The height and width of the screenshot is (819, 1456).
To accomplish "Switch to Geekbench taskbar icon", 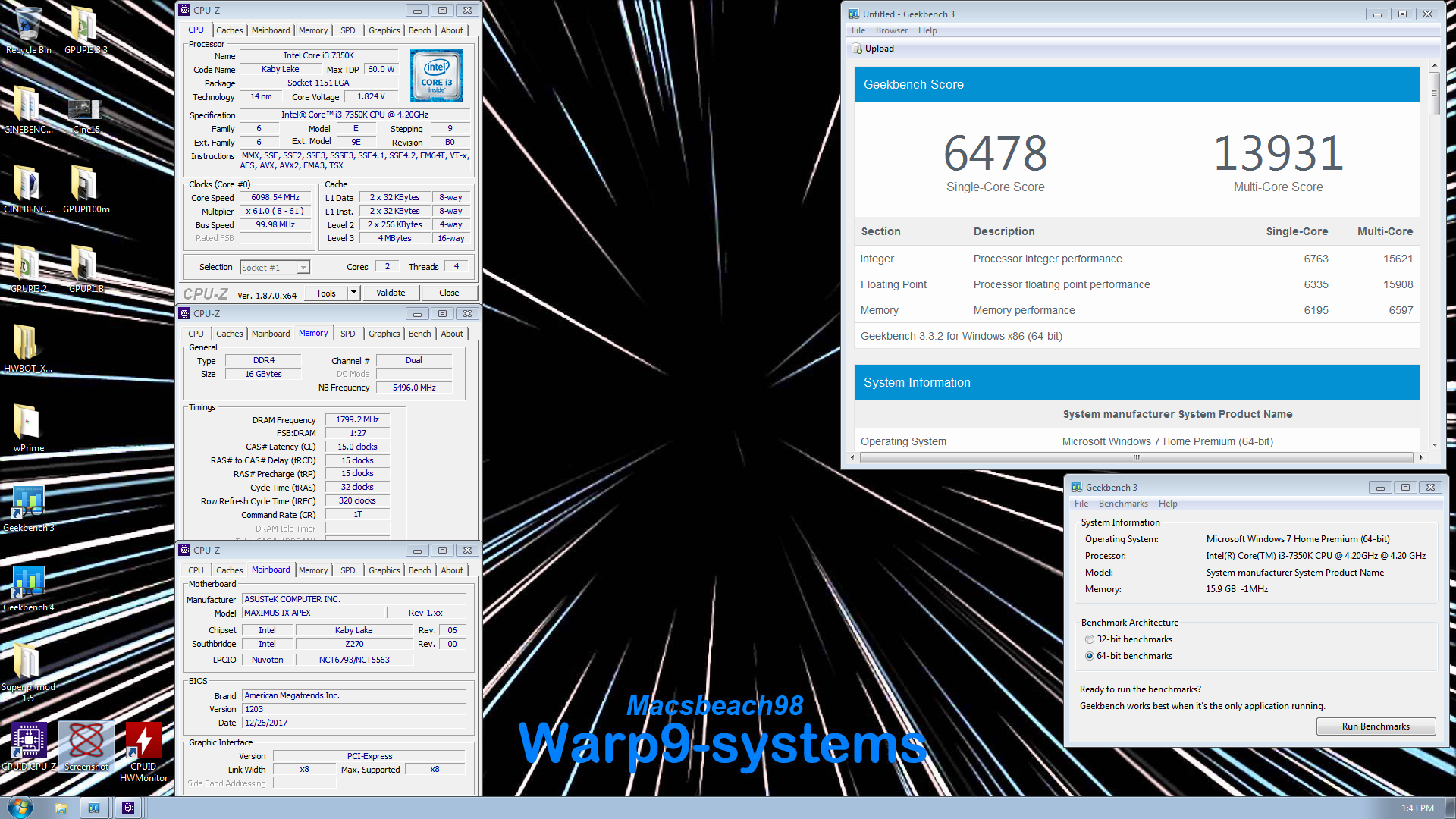I will [94, 808].
